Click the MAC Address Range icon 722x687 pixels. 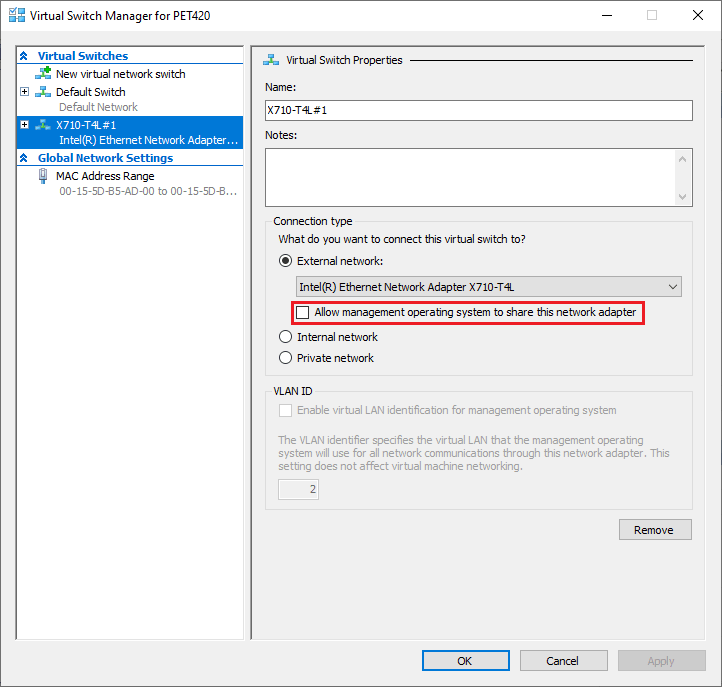43,176
